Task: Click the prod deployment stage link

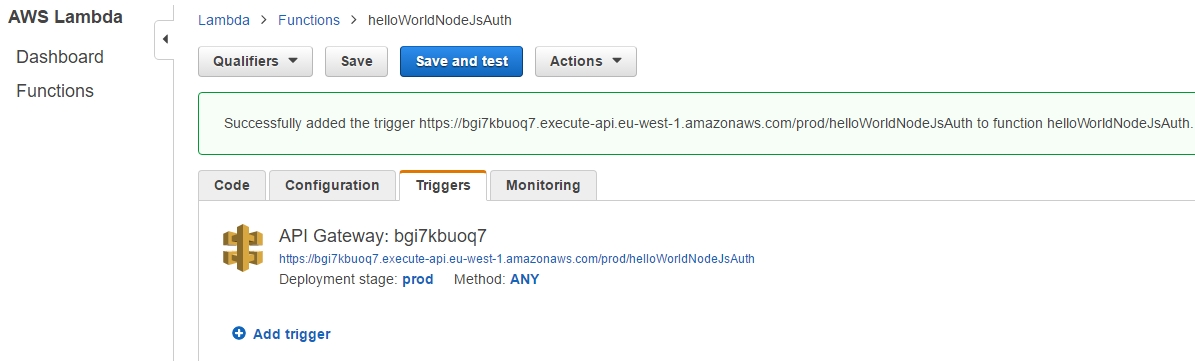Action: 418,280
